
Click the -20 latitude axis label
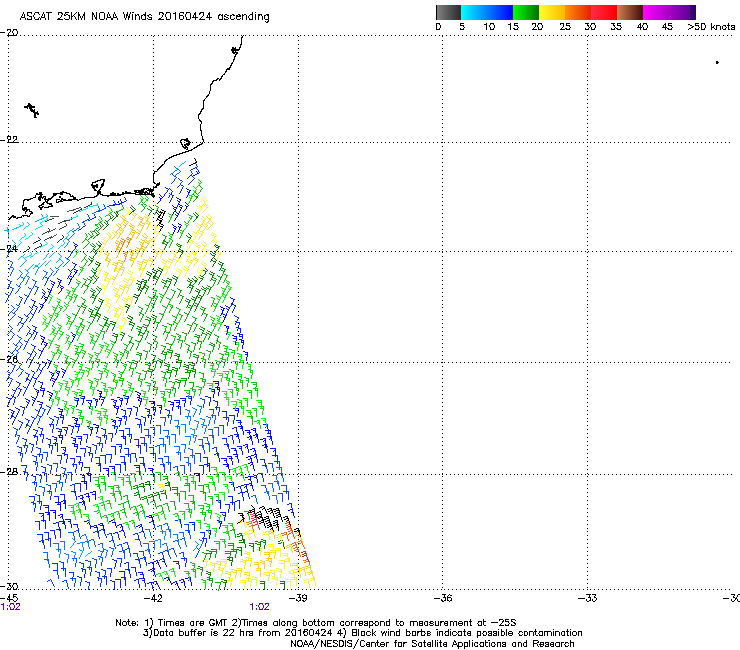pos(9,33)
